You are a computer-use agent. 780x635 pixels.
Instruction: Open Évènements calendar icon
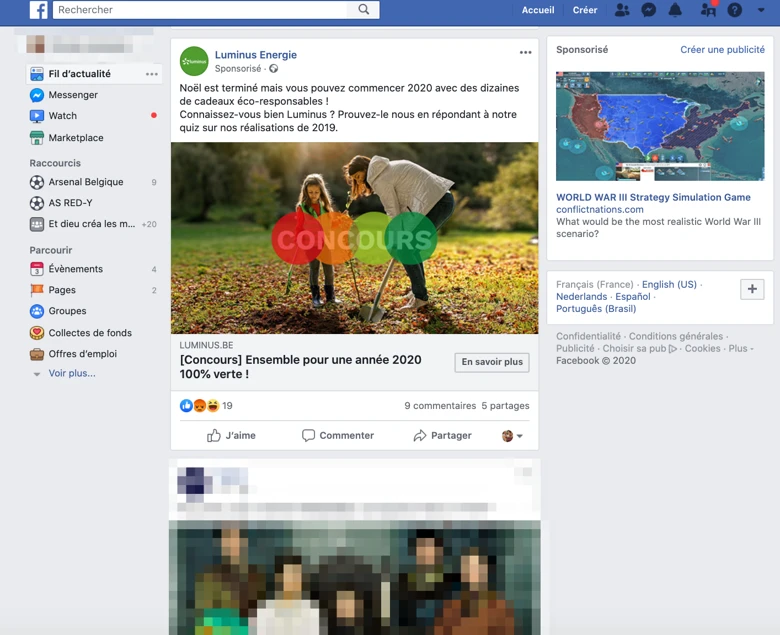tap(37, 269)
